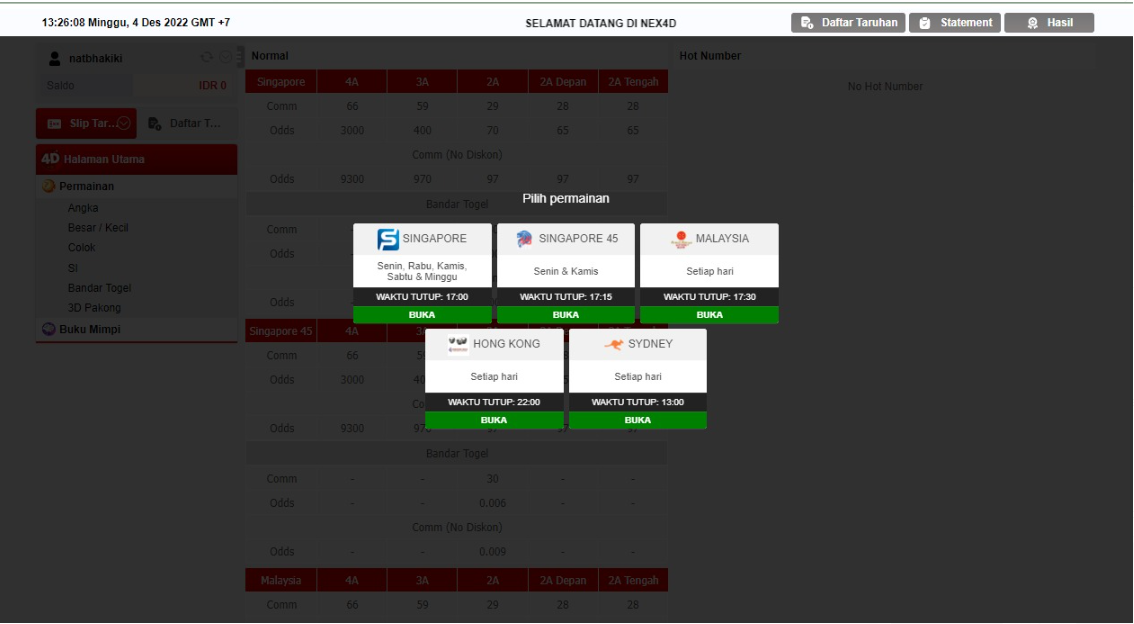Click the SELAMAT DATANG DI NEX4D title
The image size is (1134, 624).
click(x=600, y=23)
